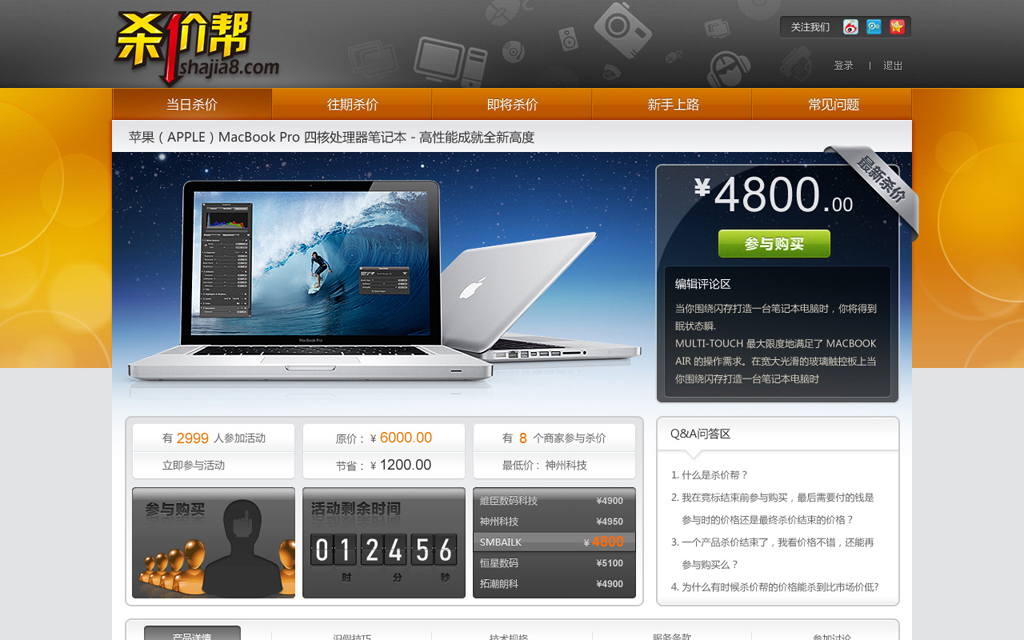Open question 1 什么是杀价帮？
The width and height of the screenshot is (1024, 640).
709,475
